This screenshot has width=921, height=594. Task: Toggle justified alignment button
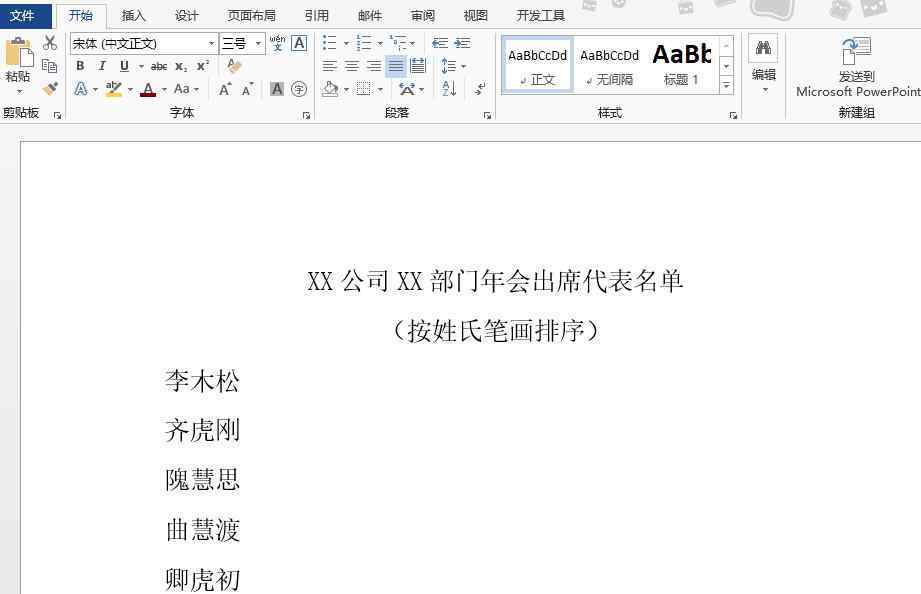pos(395,66)
